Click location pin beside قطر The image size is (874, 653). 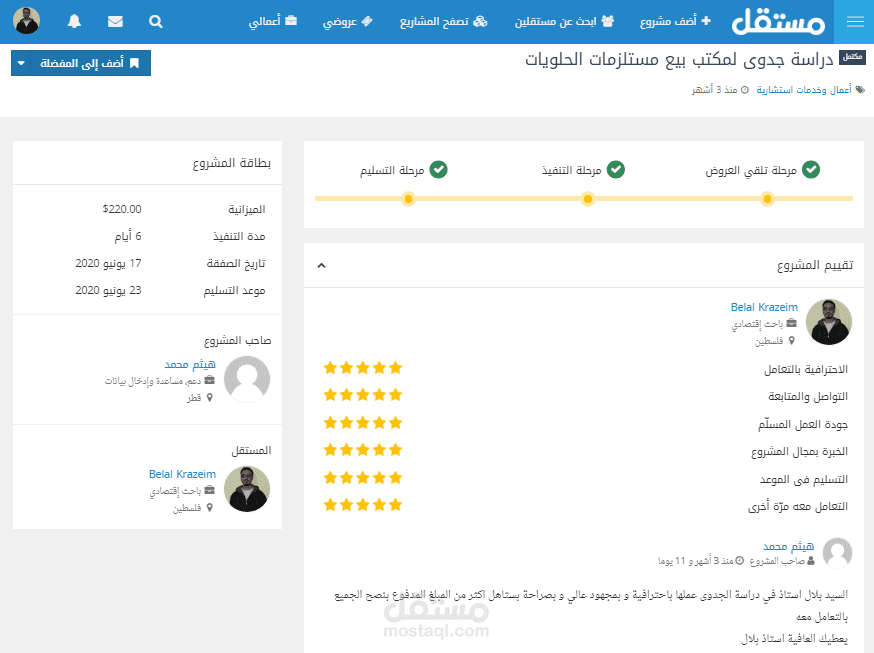pyautogui.click(x=210, y=398)
